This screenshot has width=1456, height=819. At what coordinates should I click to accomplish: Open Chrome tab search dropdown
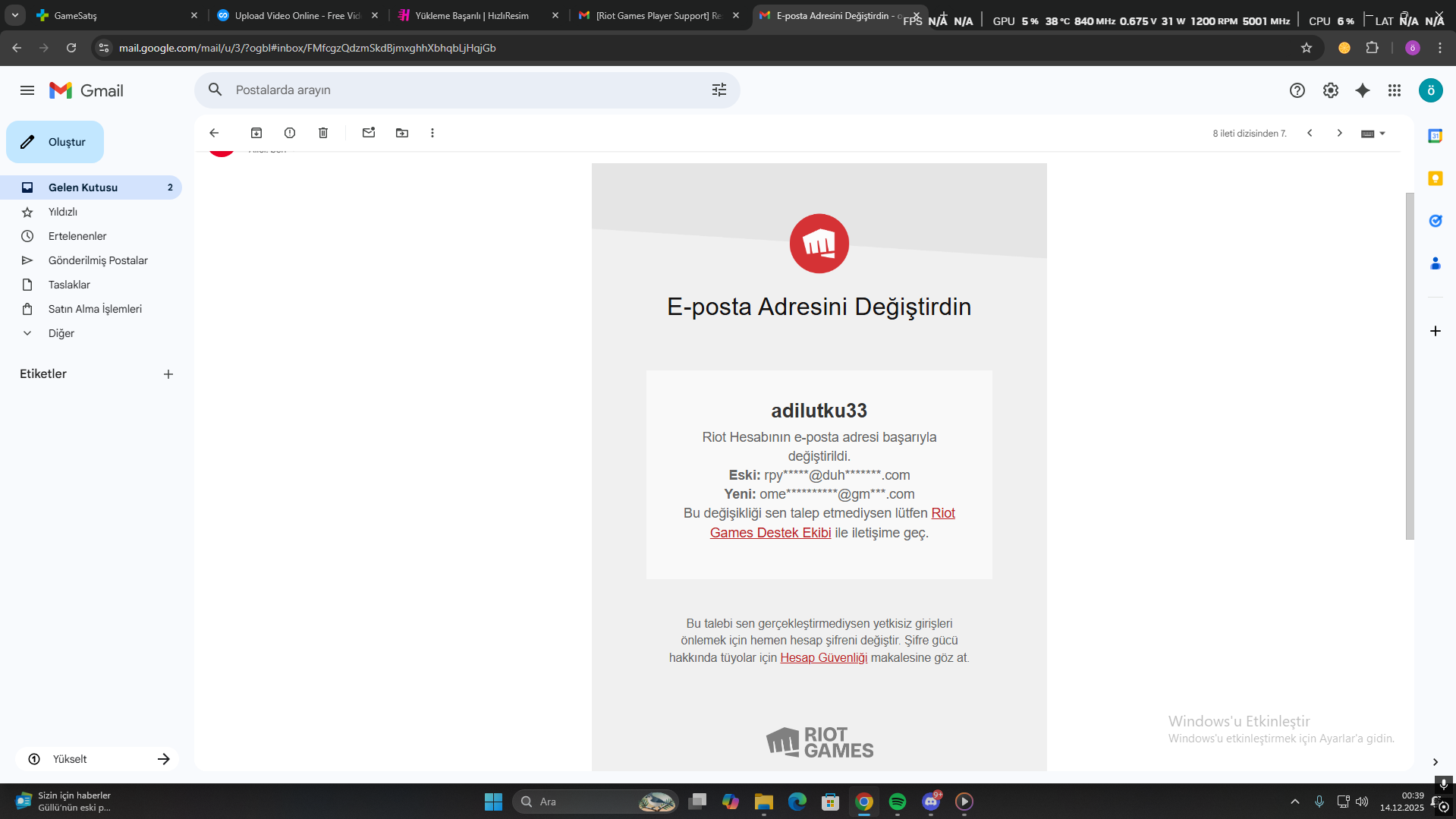[15, 15]
